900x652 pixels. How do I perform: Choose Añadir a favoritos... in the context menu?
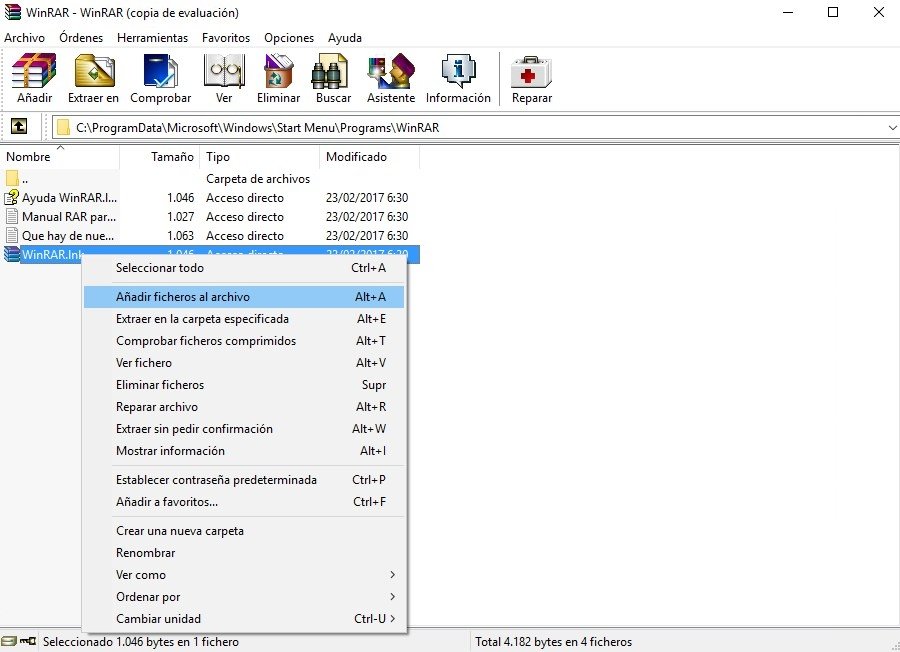click(x=244, y=502)
